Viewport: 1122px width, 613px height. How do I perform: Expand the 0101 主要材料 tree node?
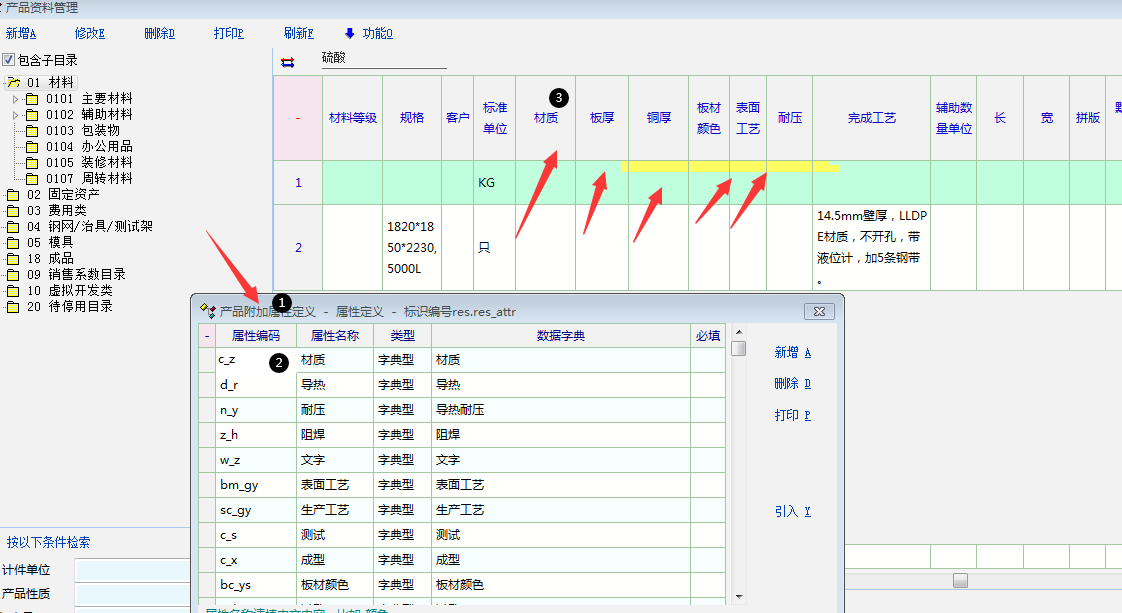(x=15, y=99)
